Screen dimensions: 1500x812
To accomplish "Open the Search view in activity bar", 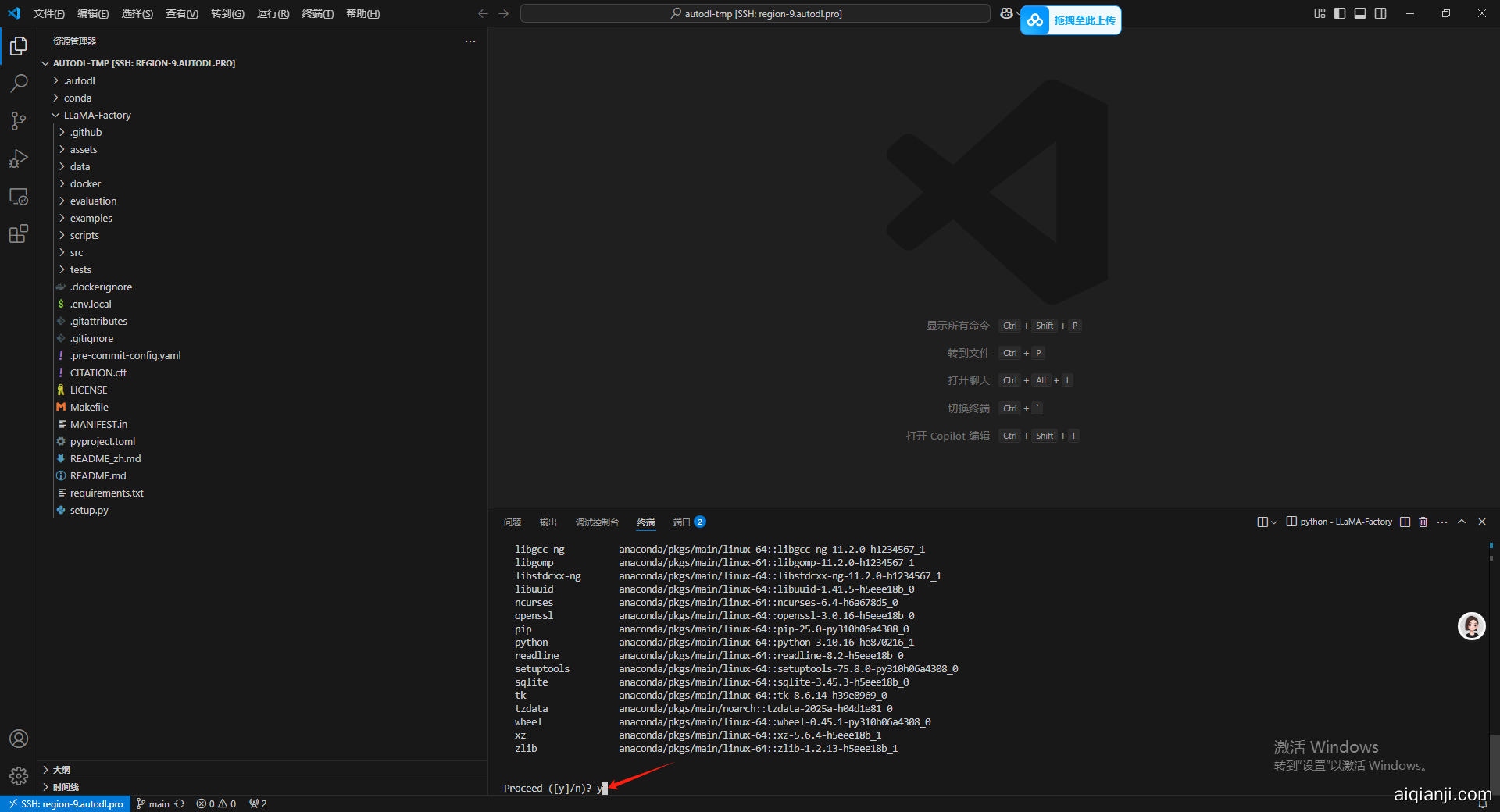I will click(19, 83).
